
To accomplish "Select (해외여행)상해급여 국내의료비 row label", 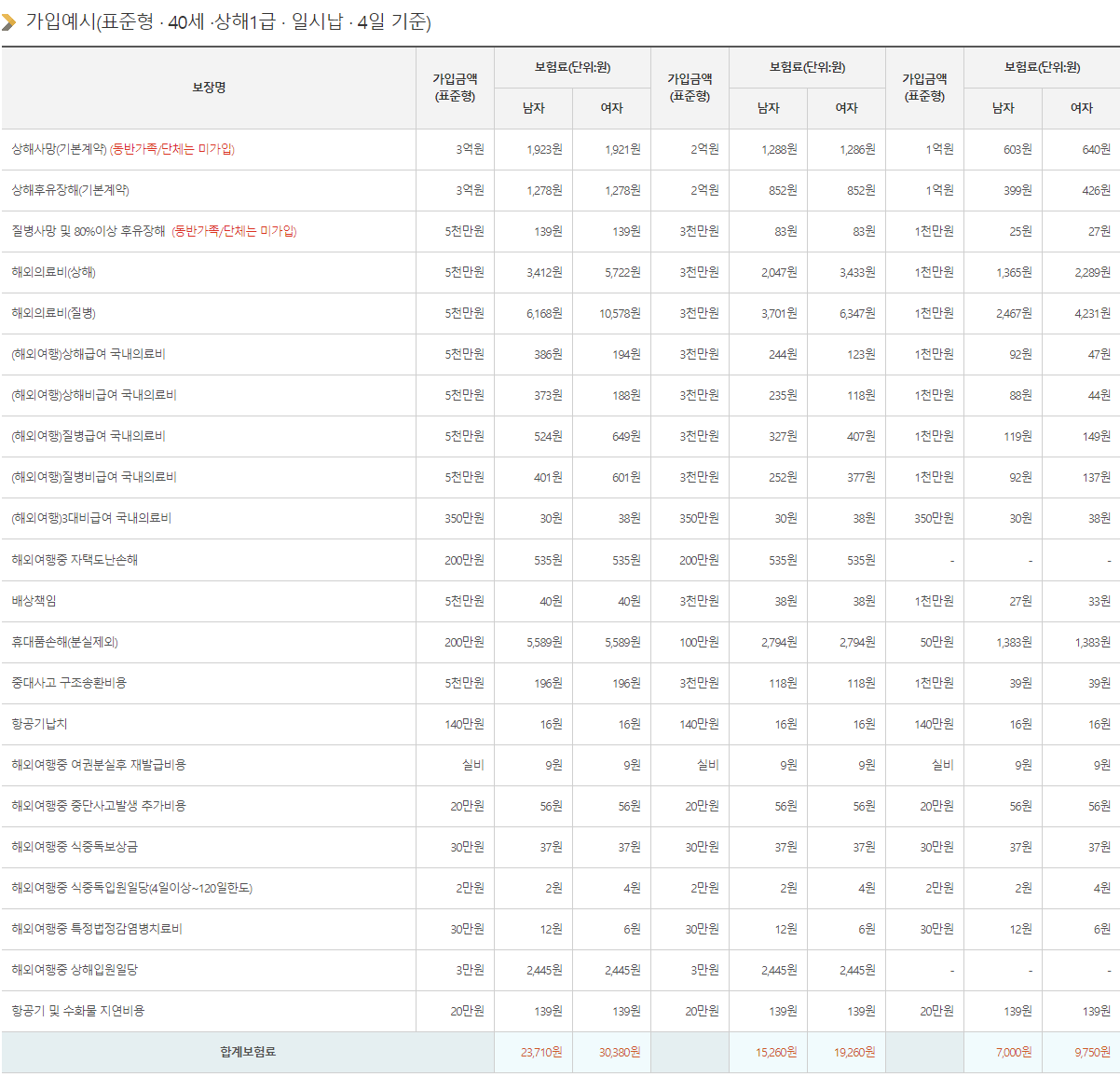I will pos(89,354).
